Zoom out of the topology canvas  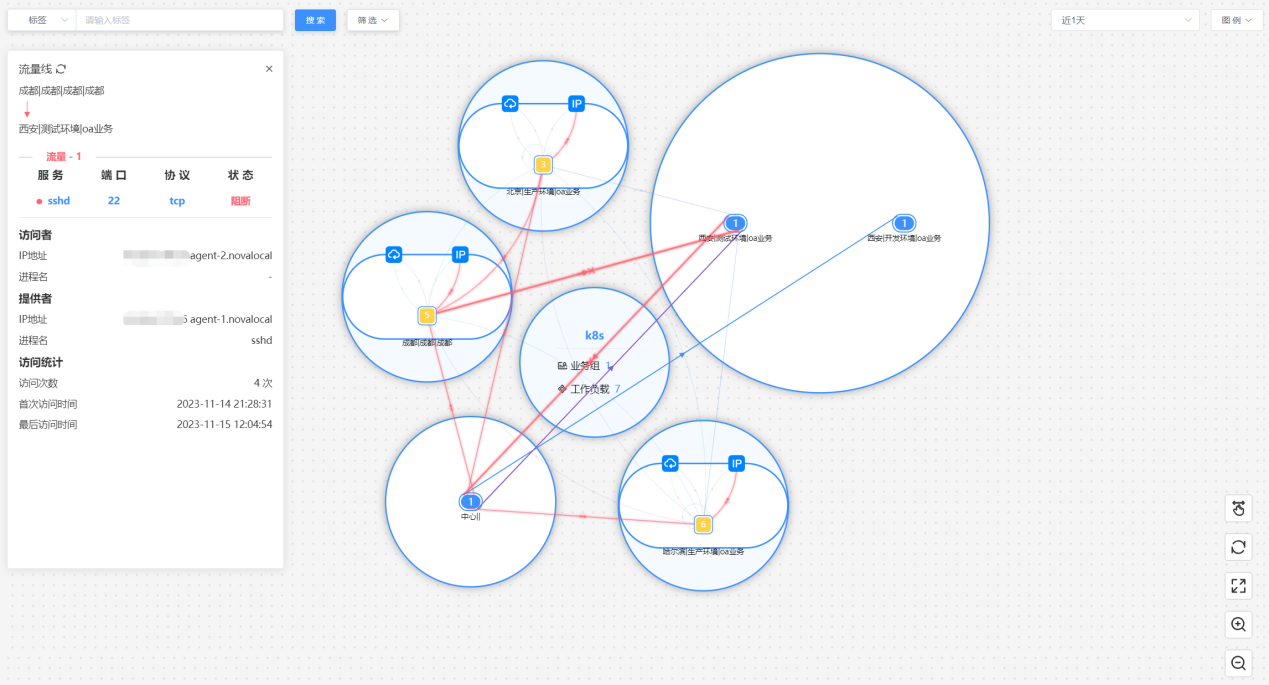point(1238,663)
